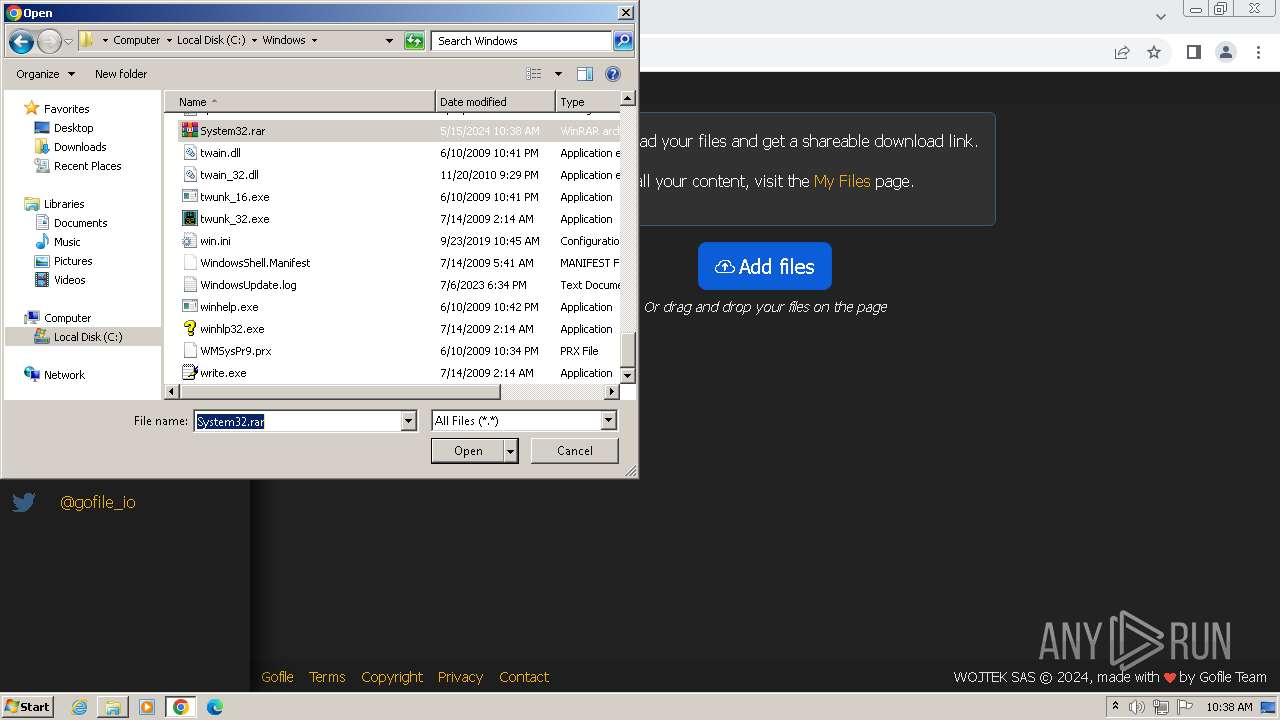Viewport: 1280px width, 720px height.
Task: Open the @gofile_io Twitter link
Action: coord(98,502)
